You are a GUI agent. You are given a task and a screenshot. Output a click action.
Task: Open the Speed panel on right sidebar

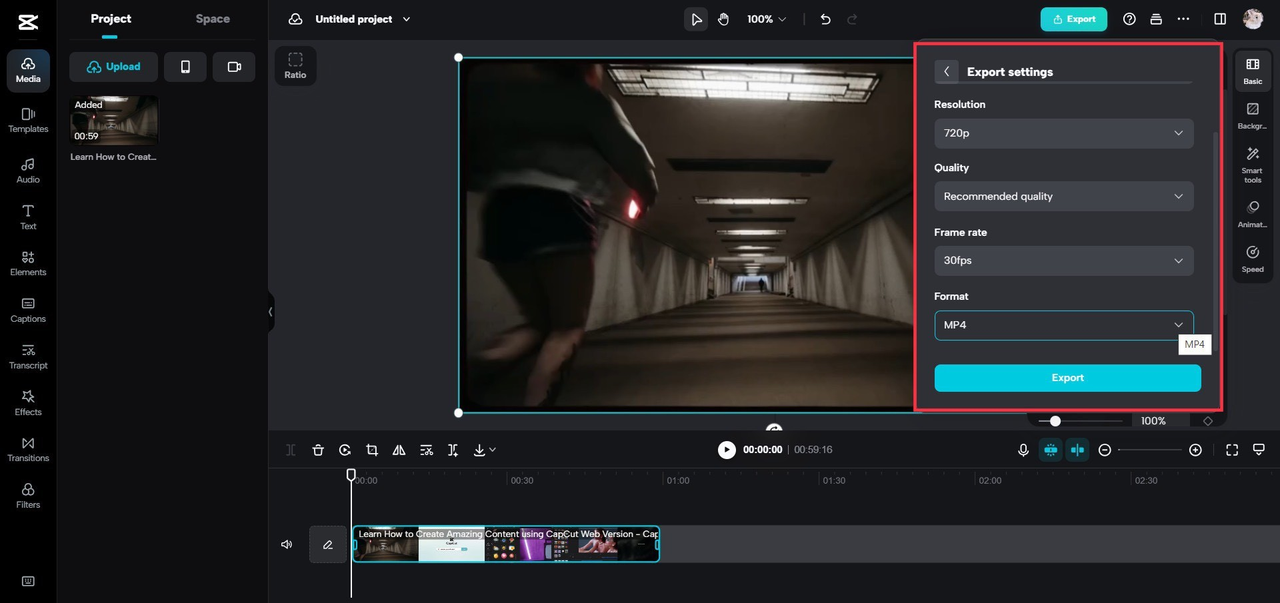[1252, 258]
